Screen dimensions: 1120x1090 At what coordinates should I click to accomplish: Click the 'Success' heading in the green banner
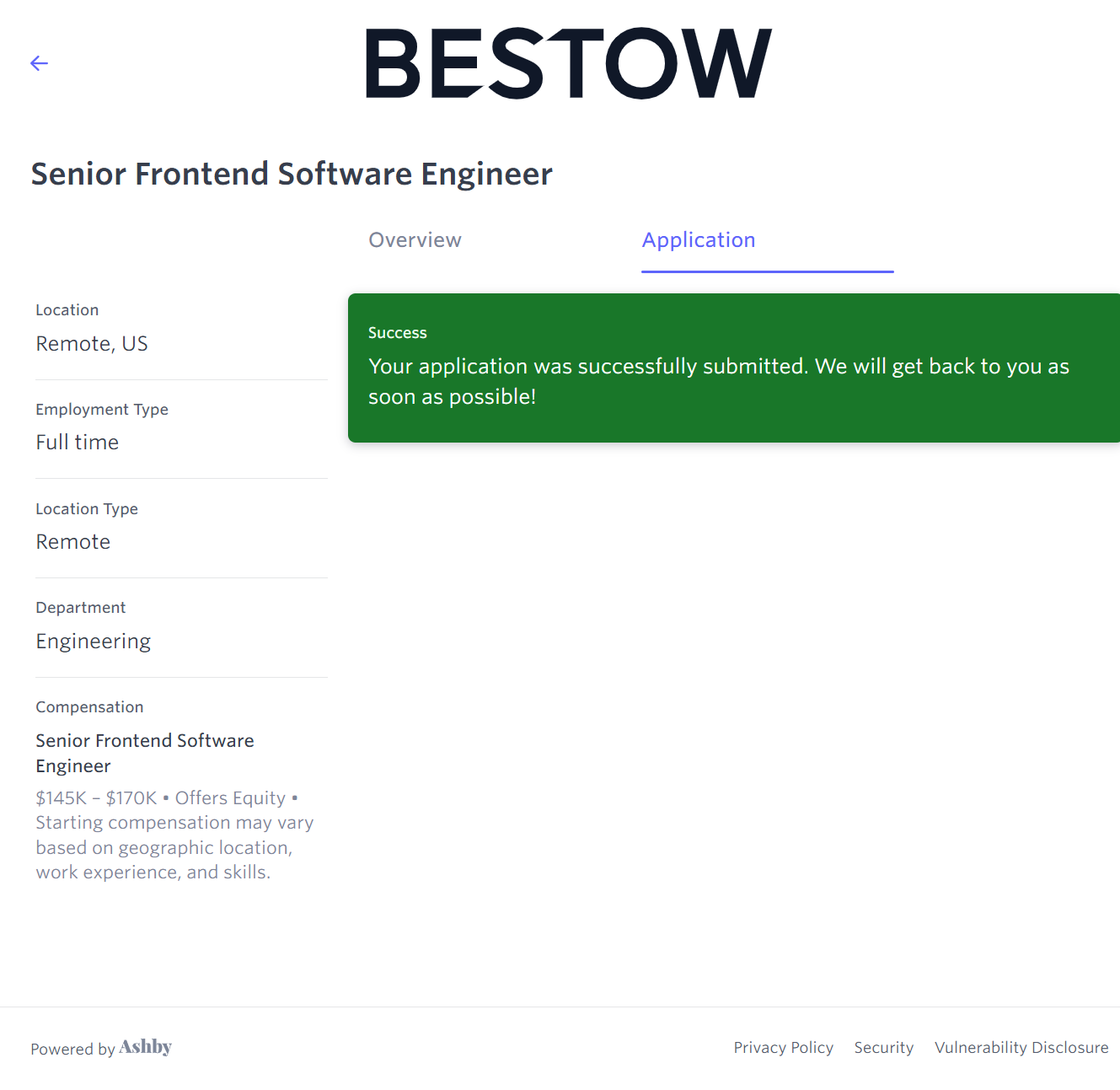click(398, 333)
